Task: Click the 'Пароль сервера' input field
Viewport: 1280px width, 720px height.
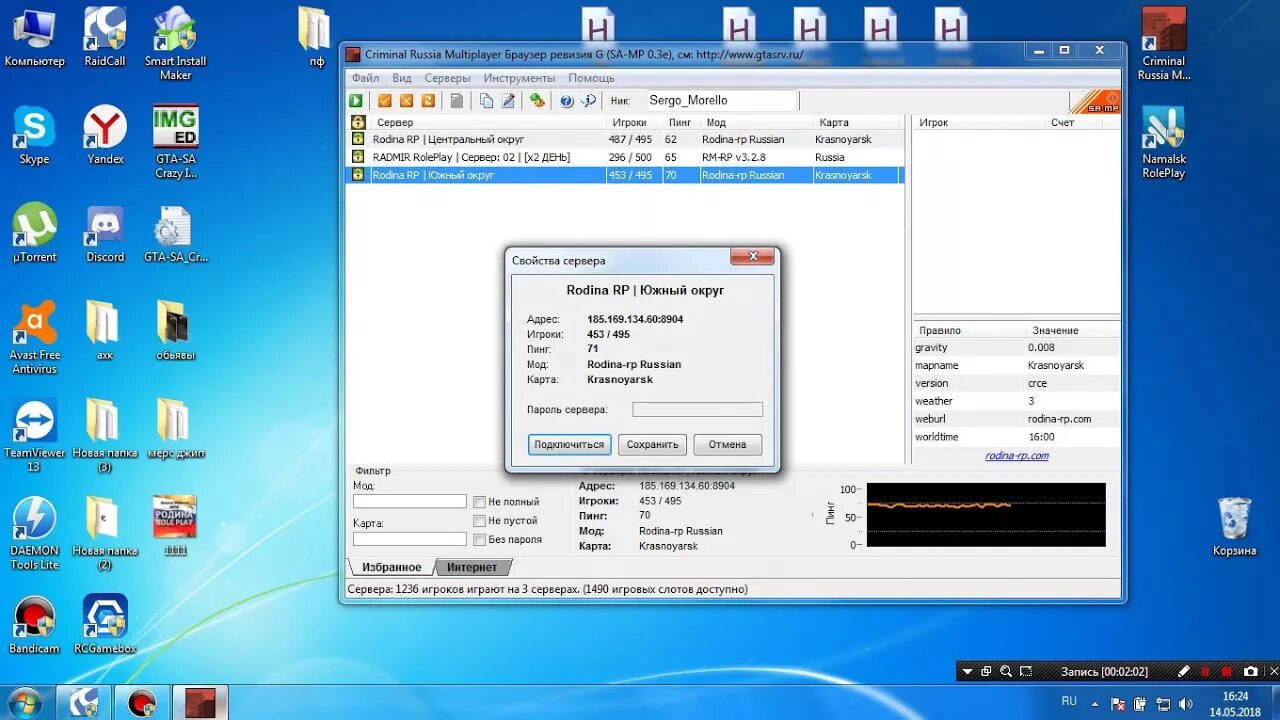Action: (x=698, y=409)
